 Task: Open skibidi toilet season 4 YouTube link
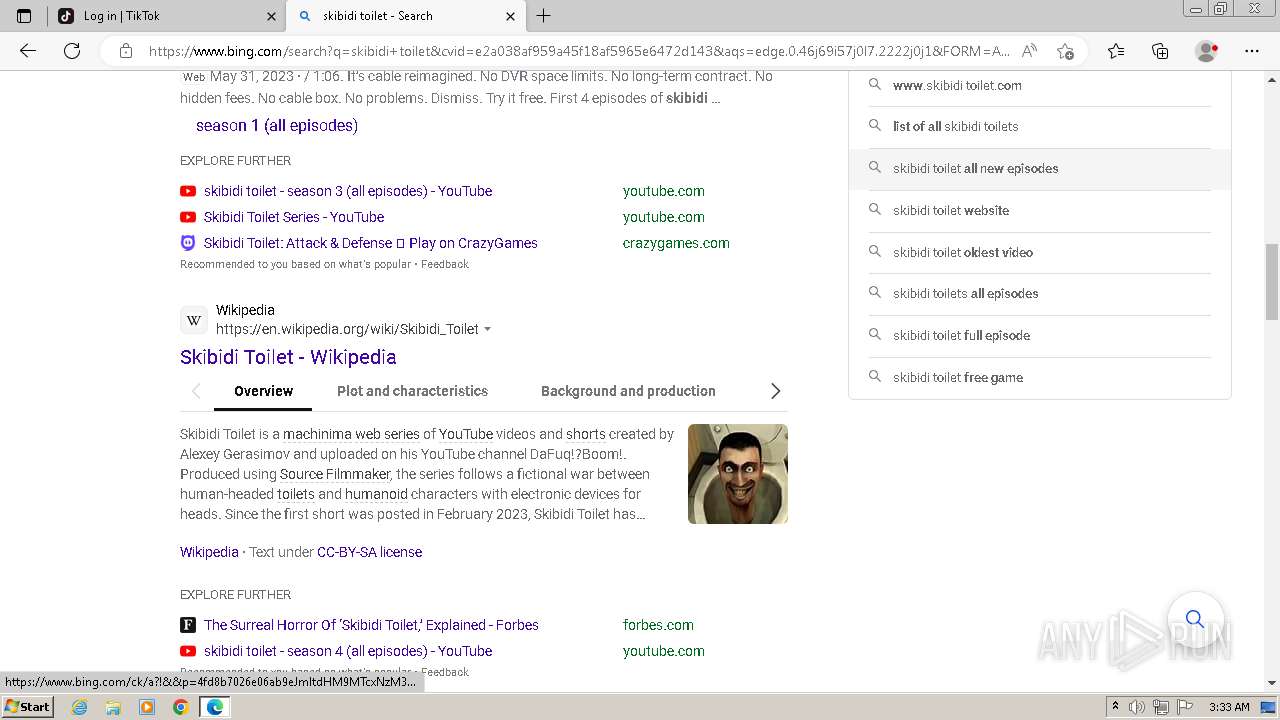click(348, 651)
